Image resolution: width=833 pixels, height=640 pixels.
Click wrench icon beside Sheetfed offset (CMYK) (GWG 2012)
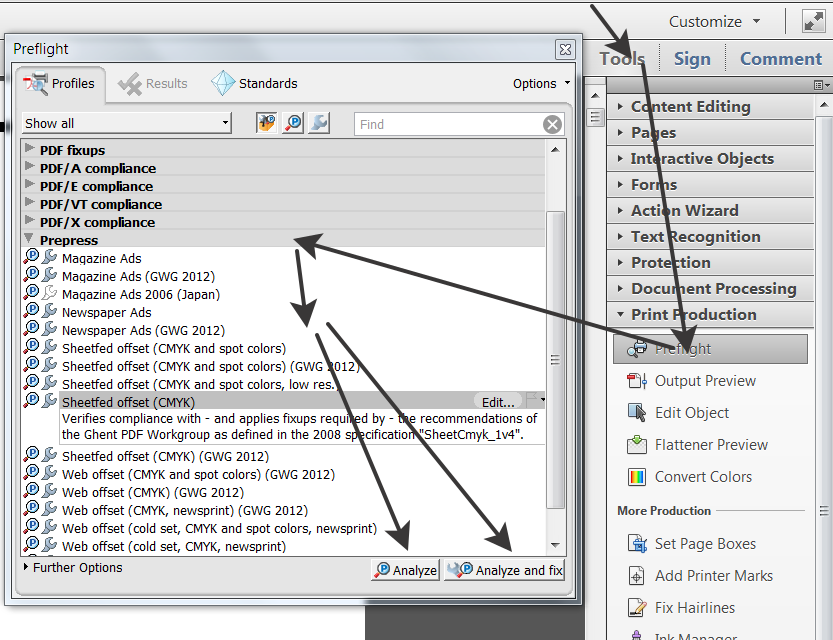49,455
